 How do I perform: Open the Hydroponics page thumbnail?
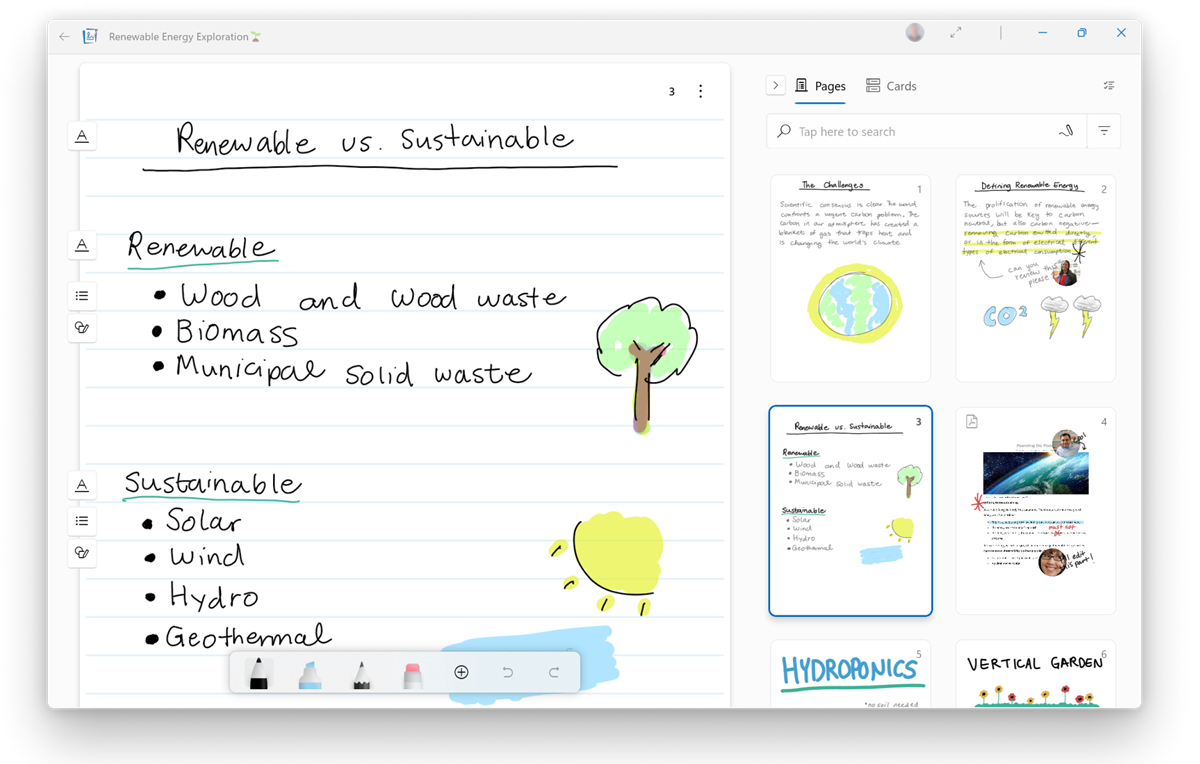[850, 674]
